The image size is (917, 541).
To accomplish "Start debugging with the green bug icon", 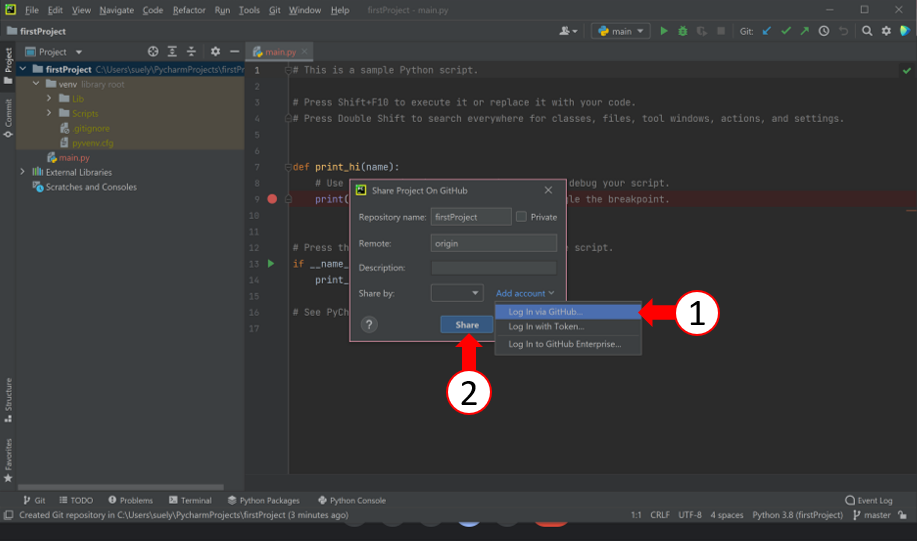I will click(x=682, y=31).
